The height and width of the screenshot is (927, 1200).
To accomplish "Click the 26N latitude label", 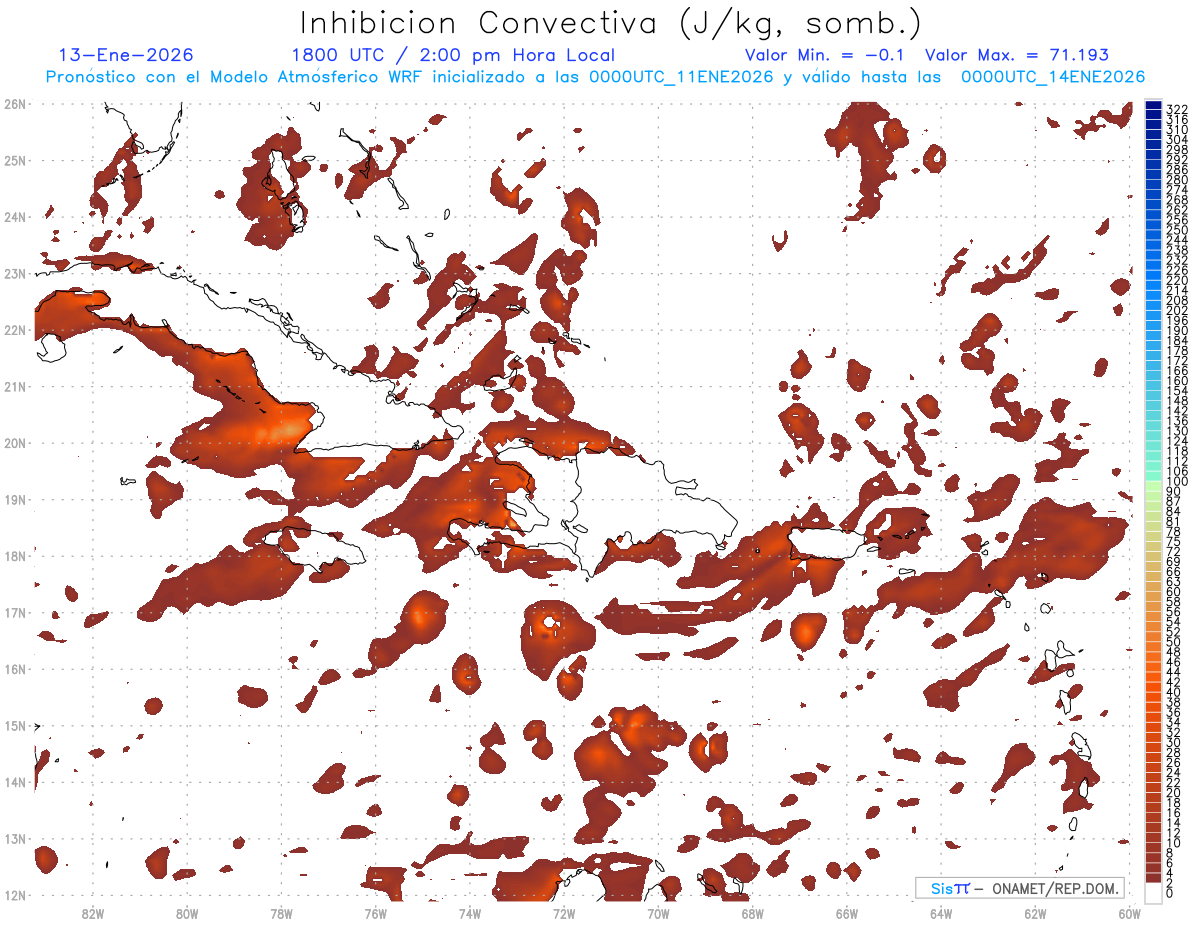I will (14, 104).
